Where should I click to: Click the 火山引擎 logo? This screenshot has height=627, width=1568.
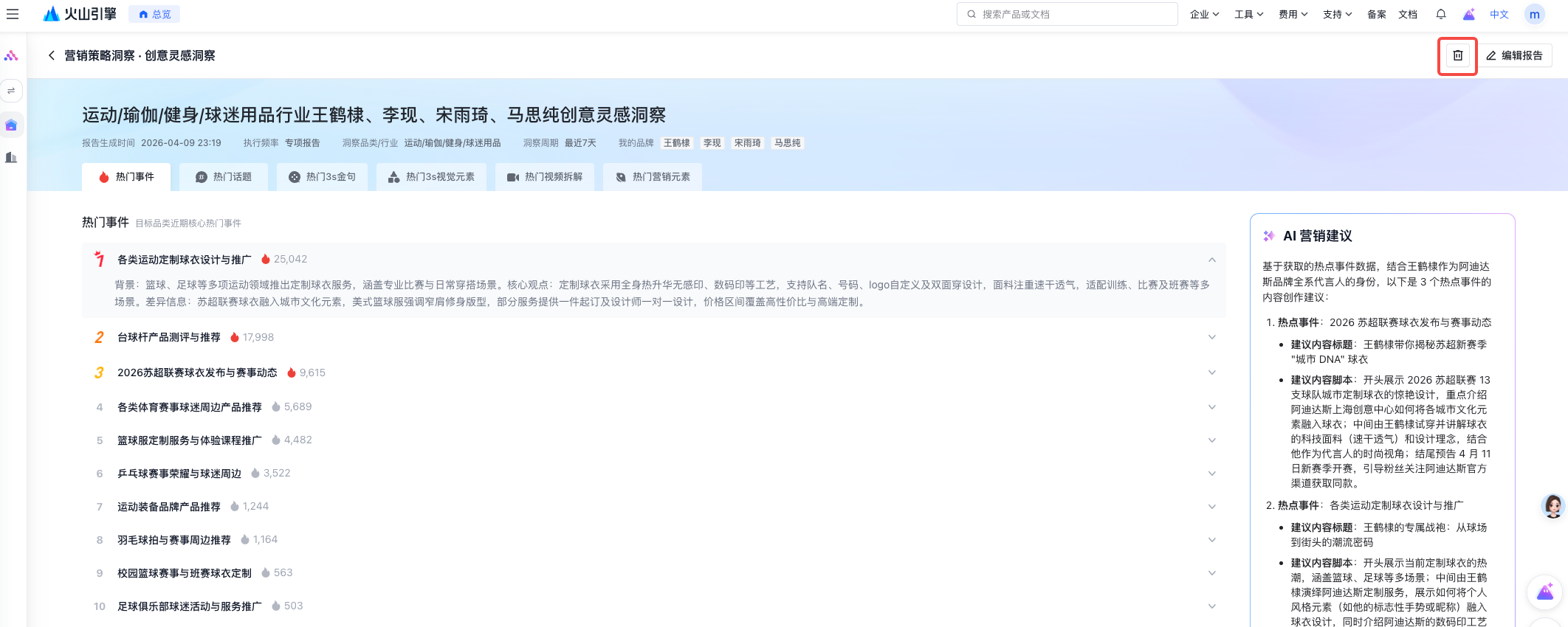click(x=80, y=14)
